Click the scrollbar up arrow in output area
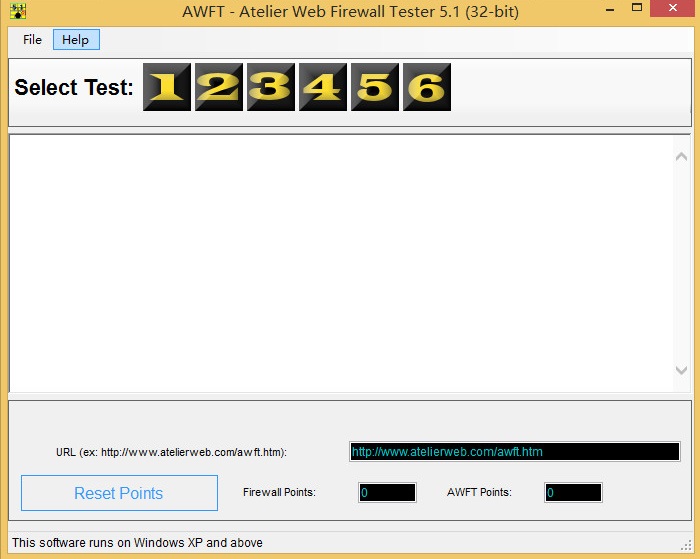This screenshot has height=559, width=700. pyautogui.click(x=681, y=156)
